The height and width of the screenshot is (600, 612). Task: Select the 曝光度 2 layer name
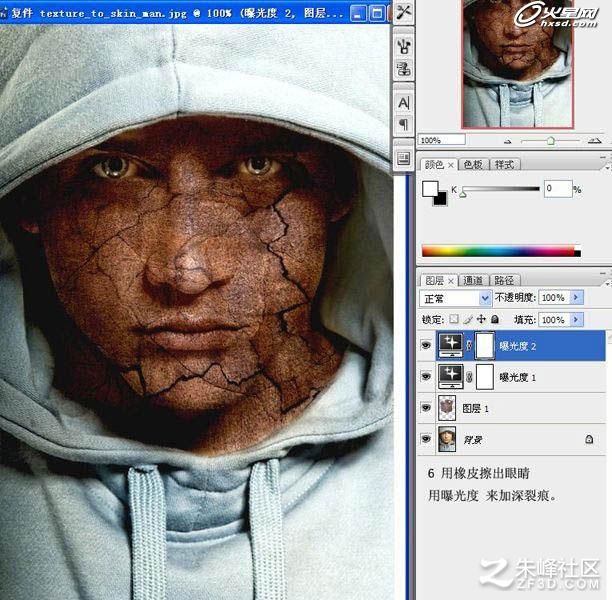pos(518,346)
